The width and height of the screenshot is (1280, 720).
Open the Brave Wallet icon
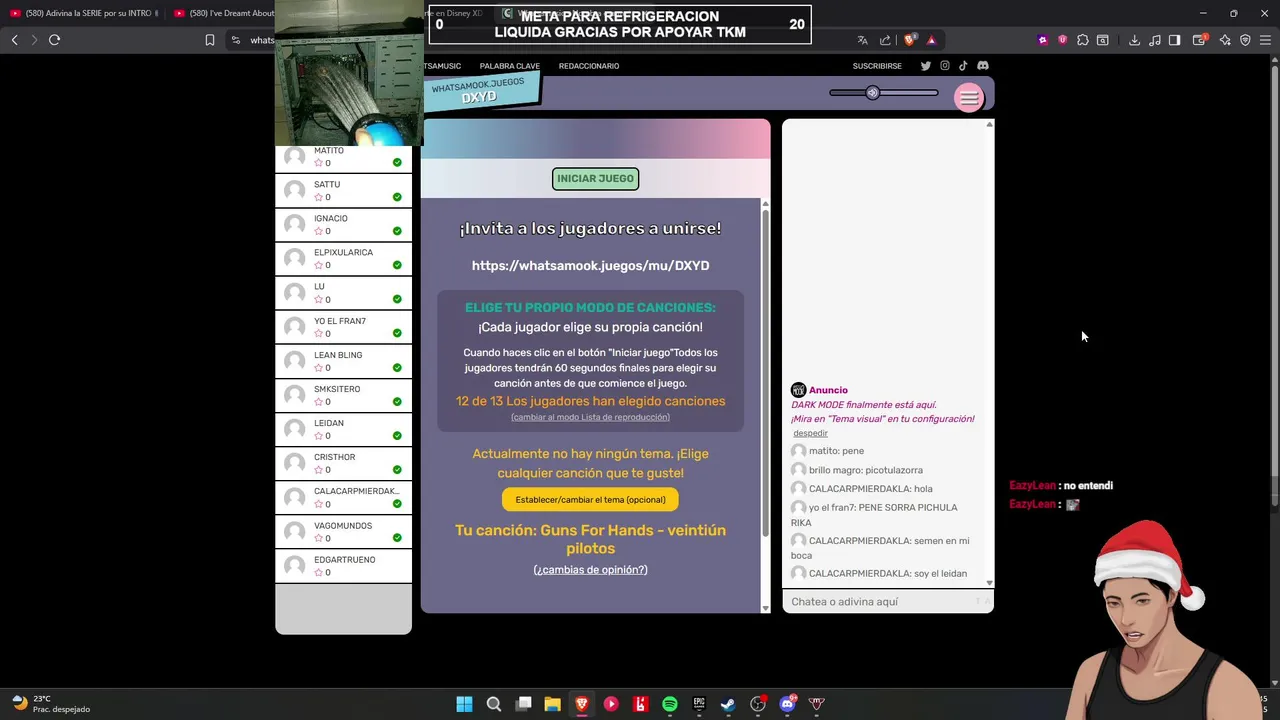tap(1200, 40)
